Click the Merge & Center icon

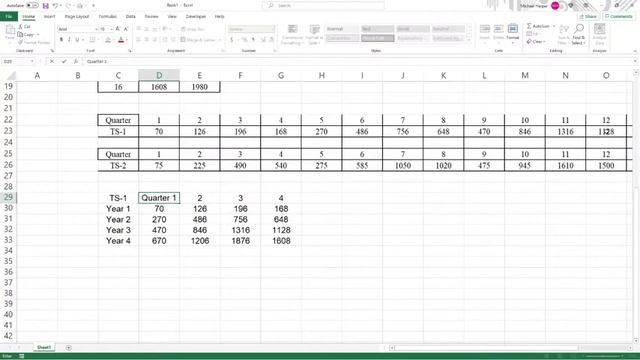point(183,40)
